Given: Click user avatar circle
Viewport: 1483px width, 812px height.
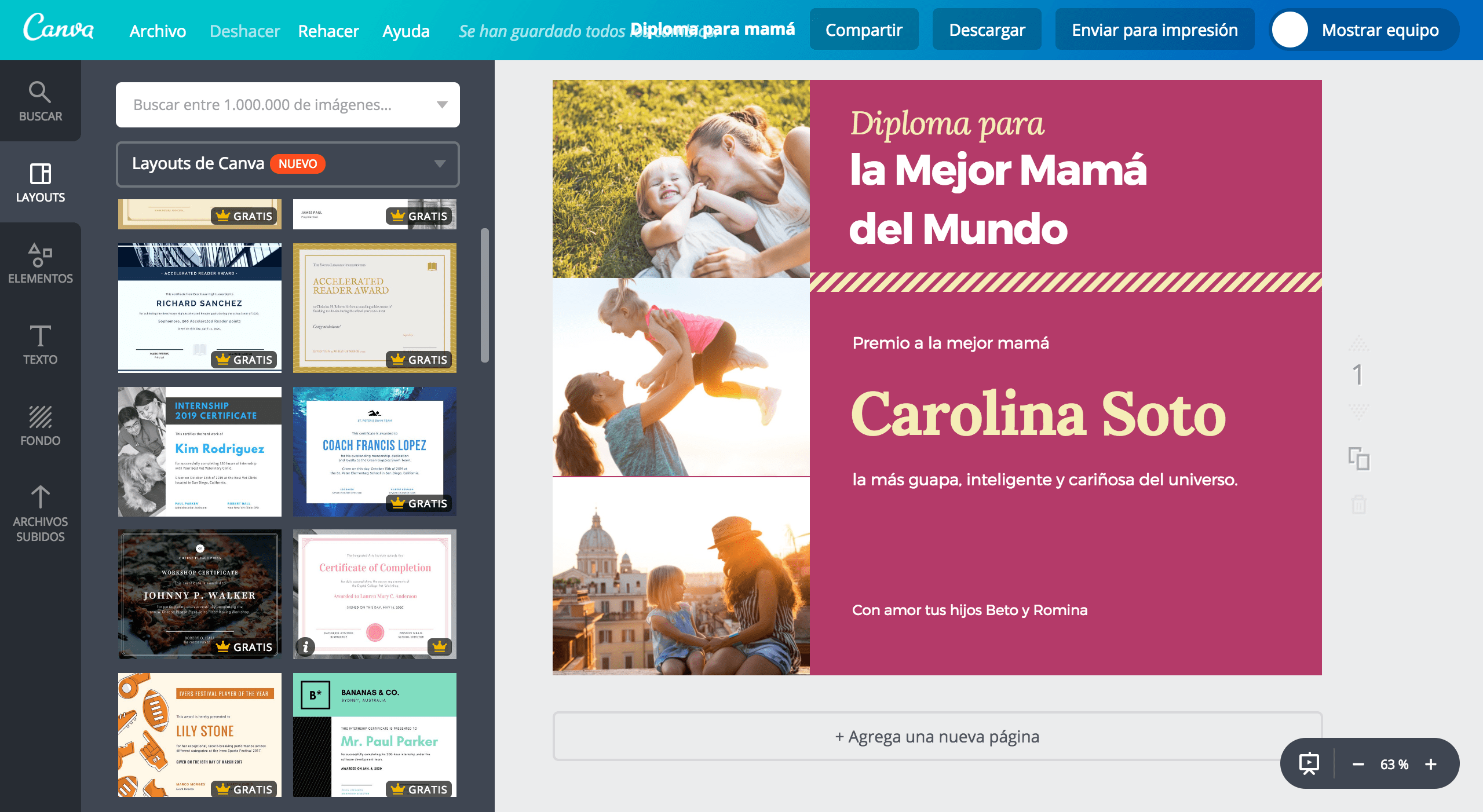Looking at the screenshot, I should pyautogui.click(x=1290, y=30).
